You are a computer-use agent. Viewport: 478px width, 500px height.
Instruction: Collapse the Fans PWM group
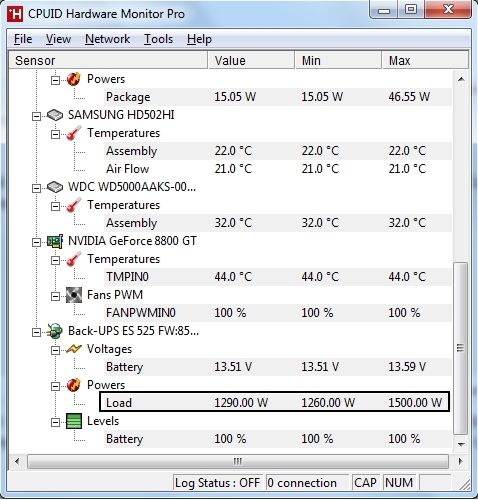pos(55,297)
